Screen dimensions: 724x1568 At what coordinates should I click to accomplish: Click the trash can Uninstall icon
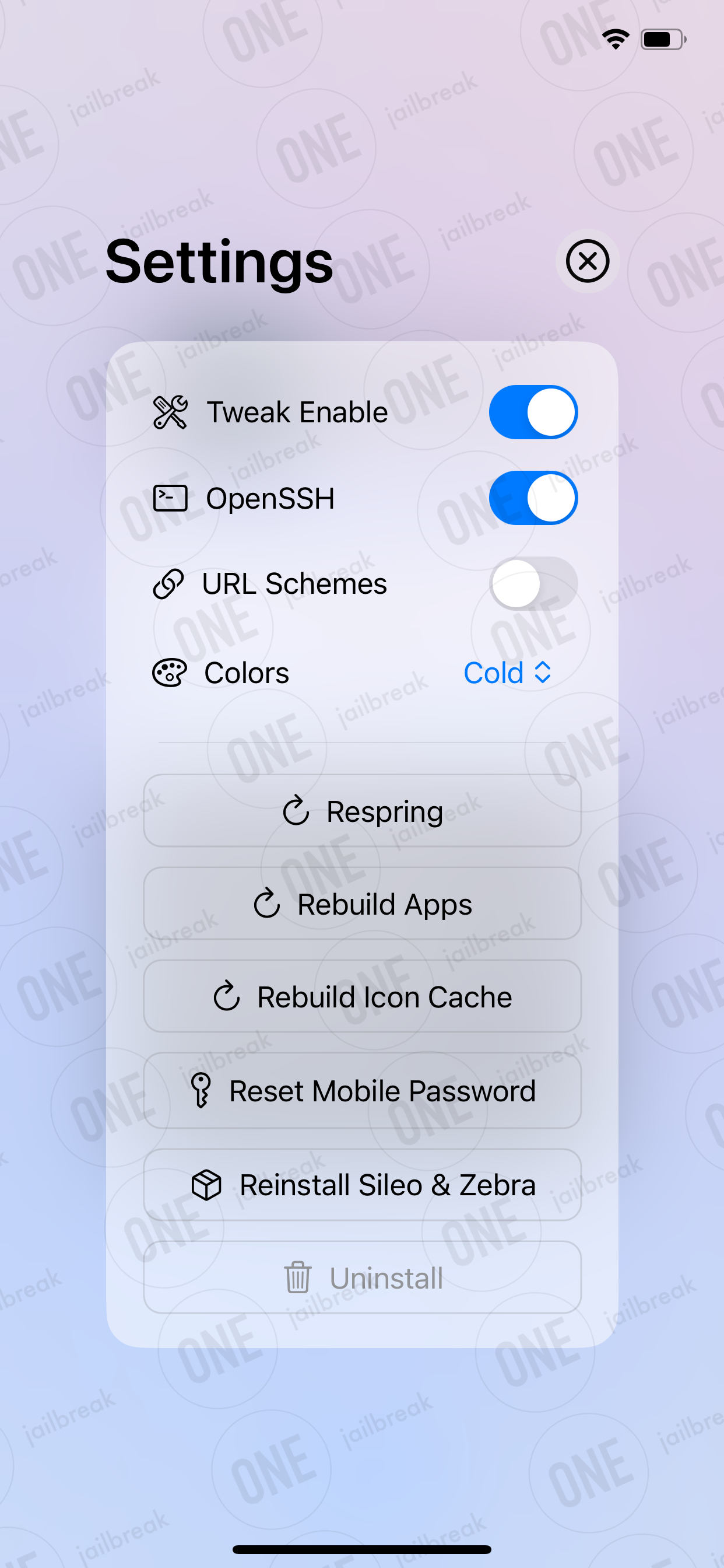[297, 1277]
